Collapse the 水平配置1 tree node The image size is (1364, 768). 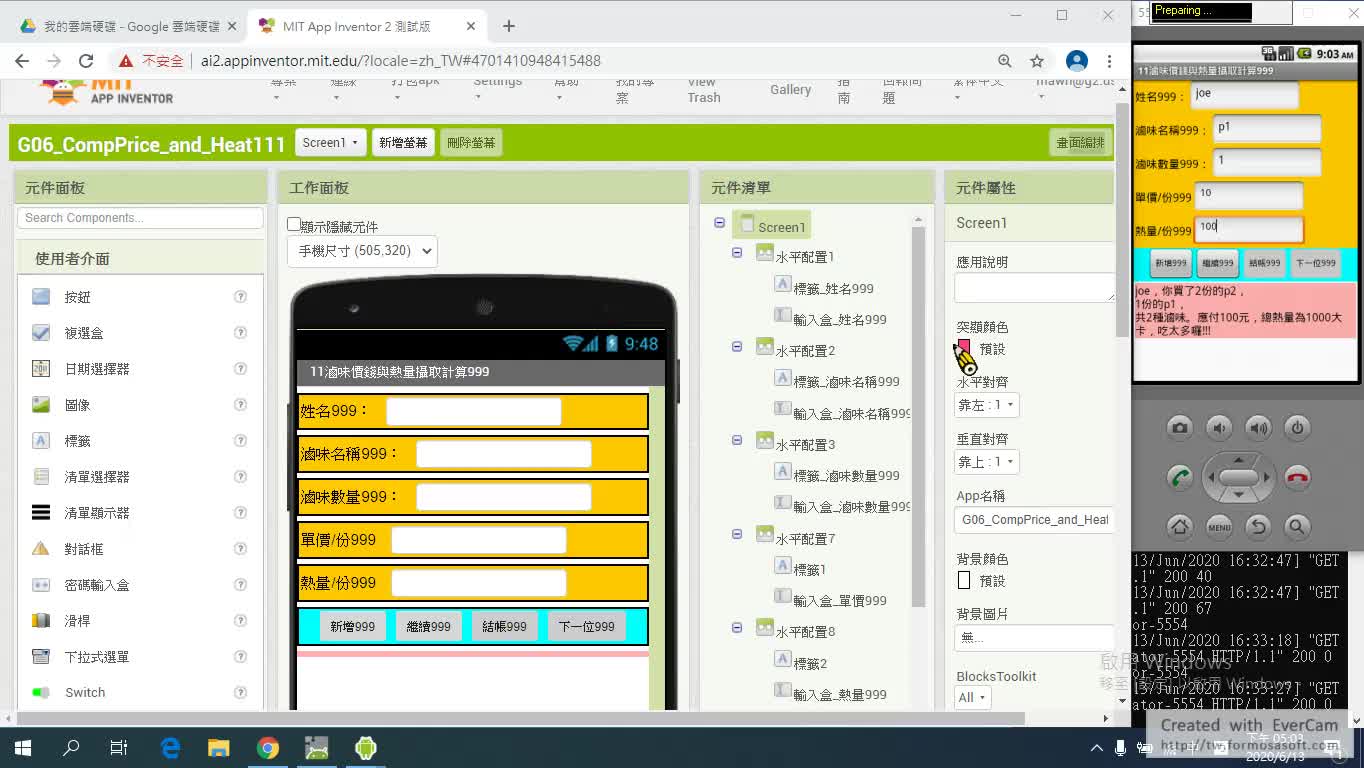click(737, 253)
